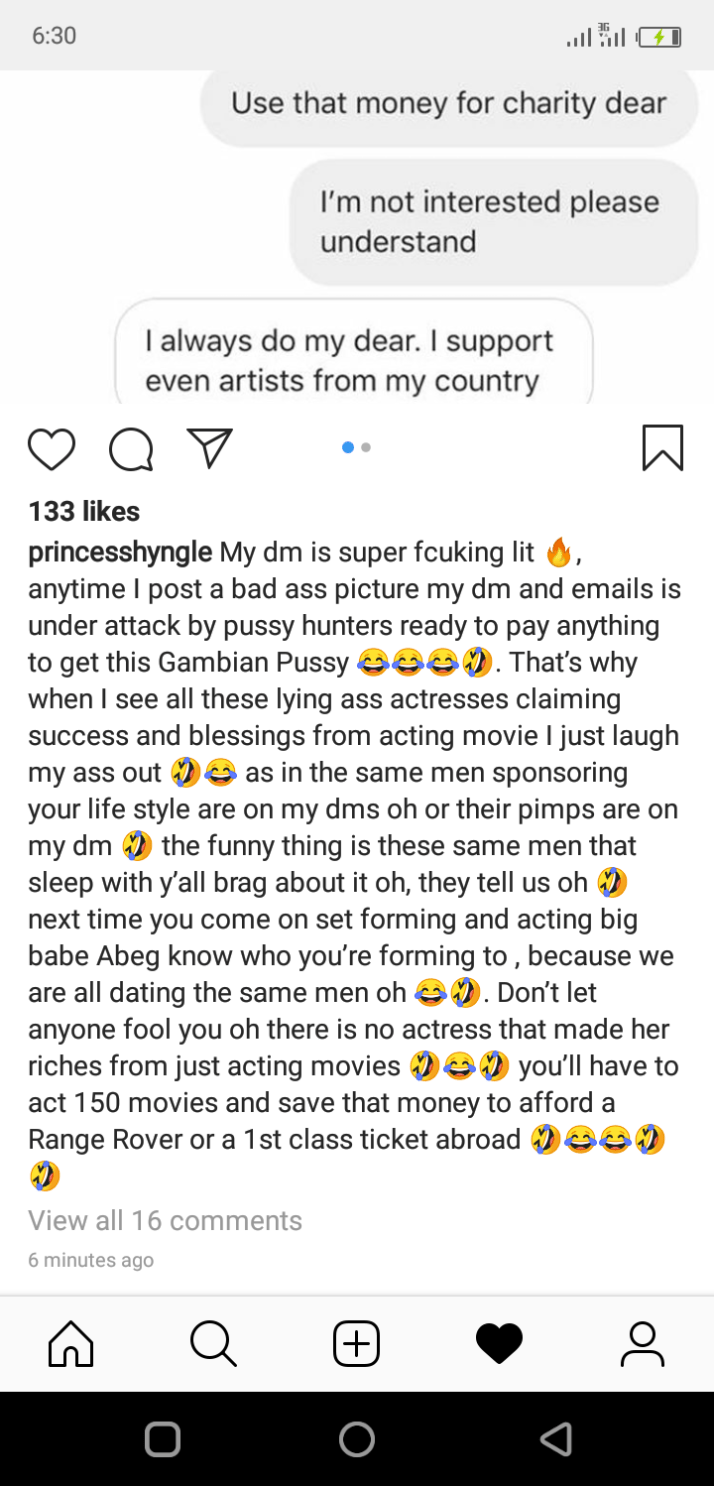Bookmark this post to saved
This screenshot has height=1486, width=714.
point(662,448)
